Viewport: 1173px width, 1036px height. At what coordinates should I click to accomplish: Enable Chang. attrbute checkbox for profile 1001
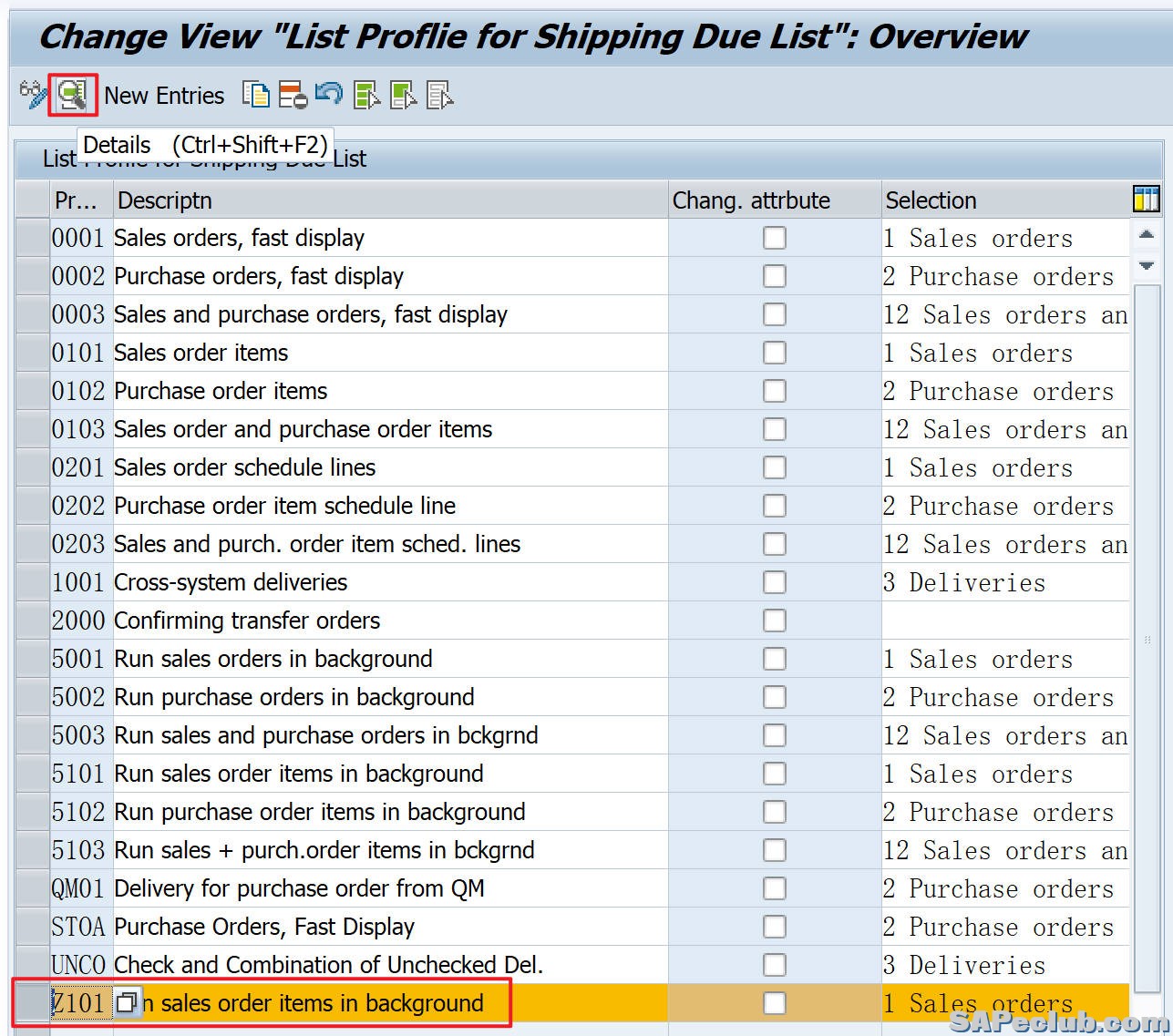[x=774, y=582]
